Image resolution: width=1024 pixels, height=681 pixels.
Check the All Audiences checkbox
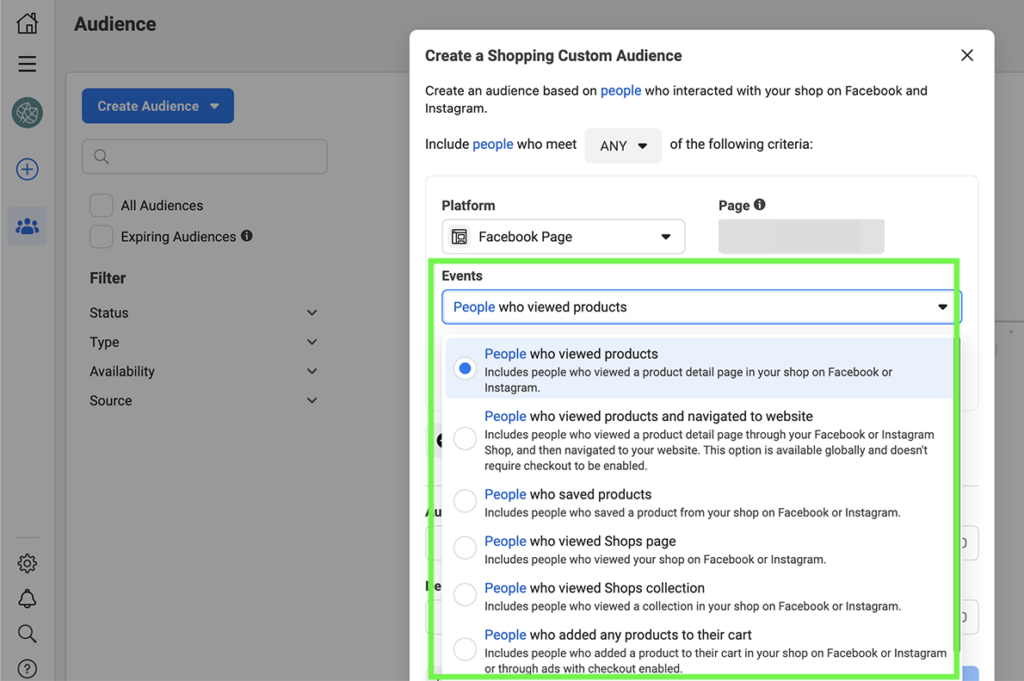point(101,206)
